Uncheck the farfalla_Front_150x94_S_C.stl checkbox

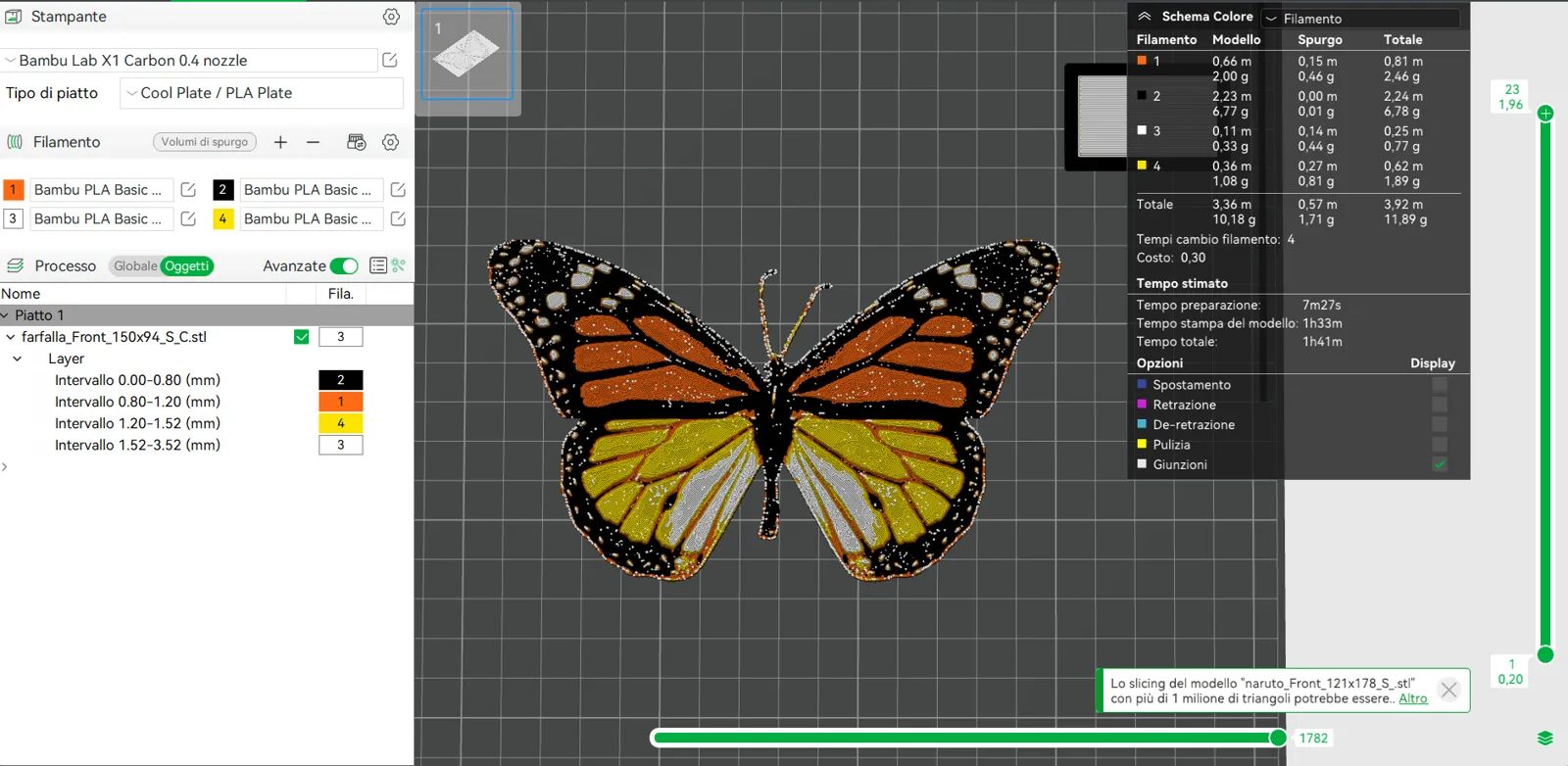pos(302,337)
